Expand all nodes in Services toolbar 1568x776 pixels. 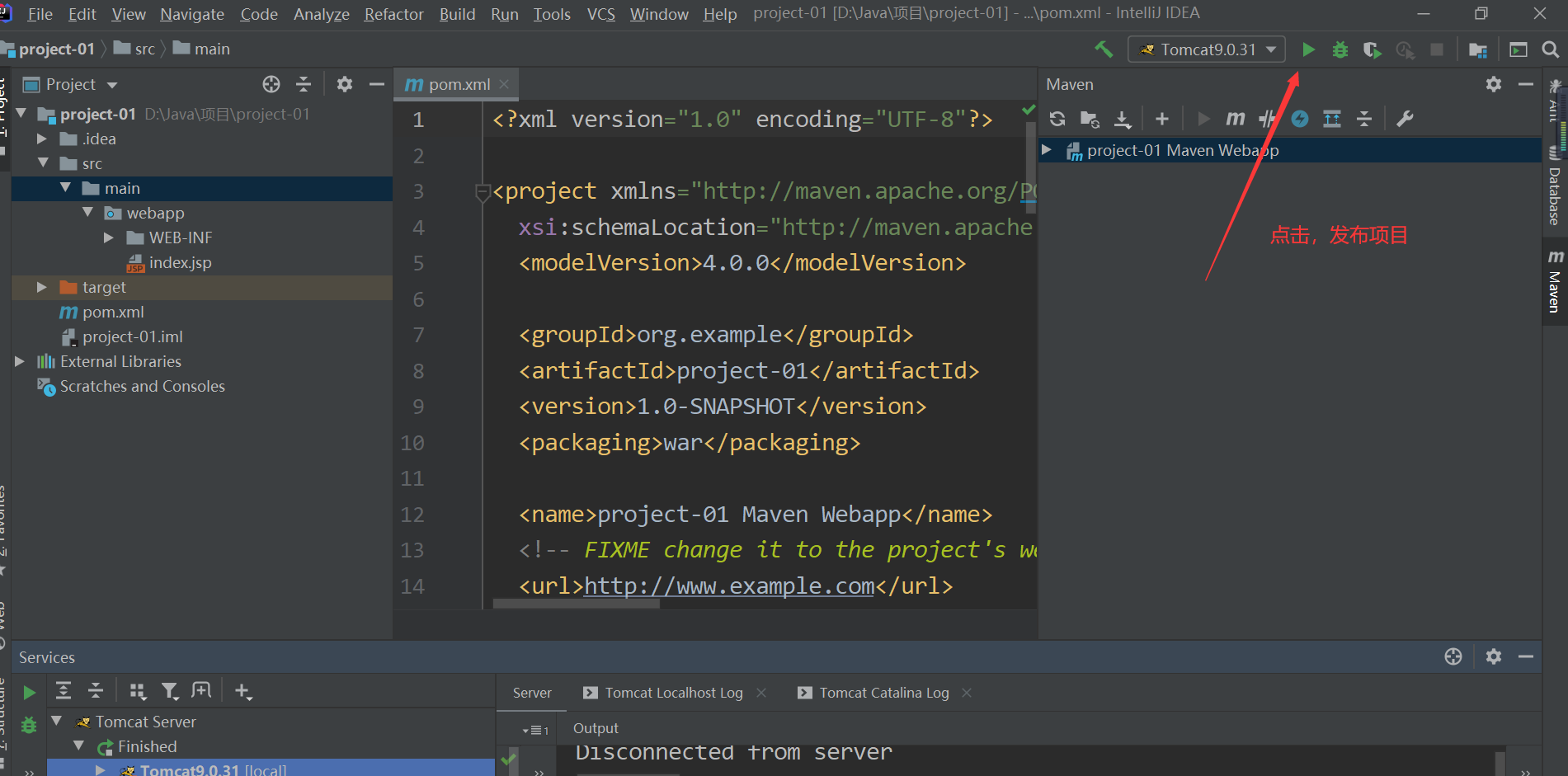pyautogui.click(x=64, y=691)
